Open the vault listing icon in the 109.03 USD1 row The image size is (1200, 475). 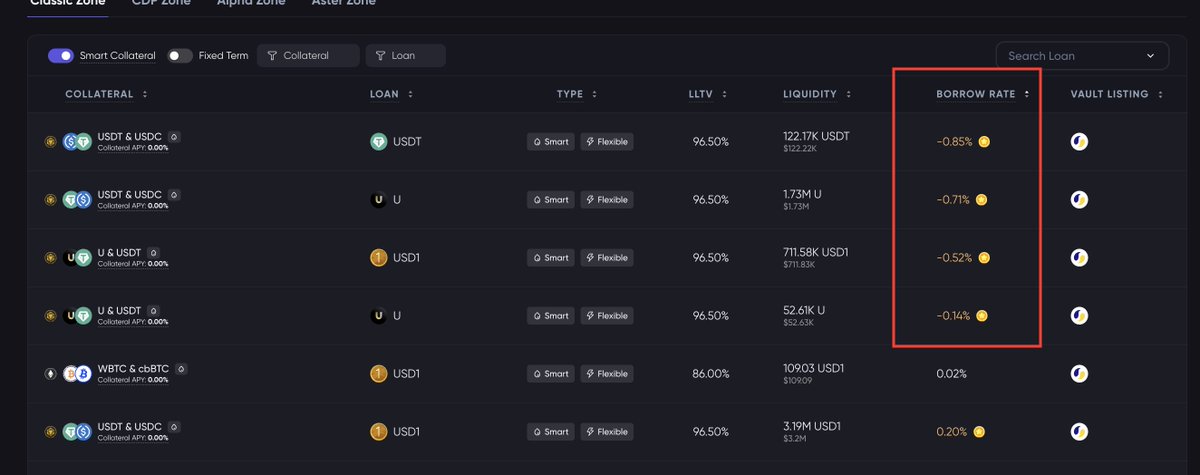tap(1079, 374)
